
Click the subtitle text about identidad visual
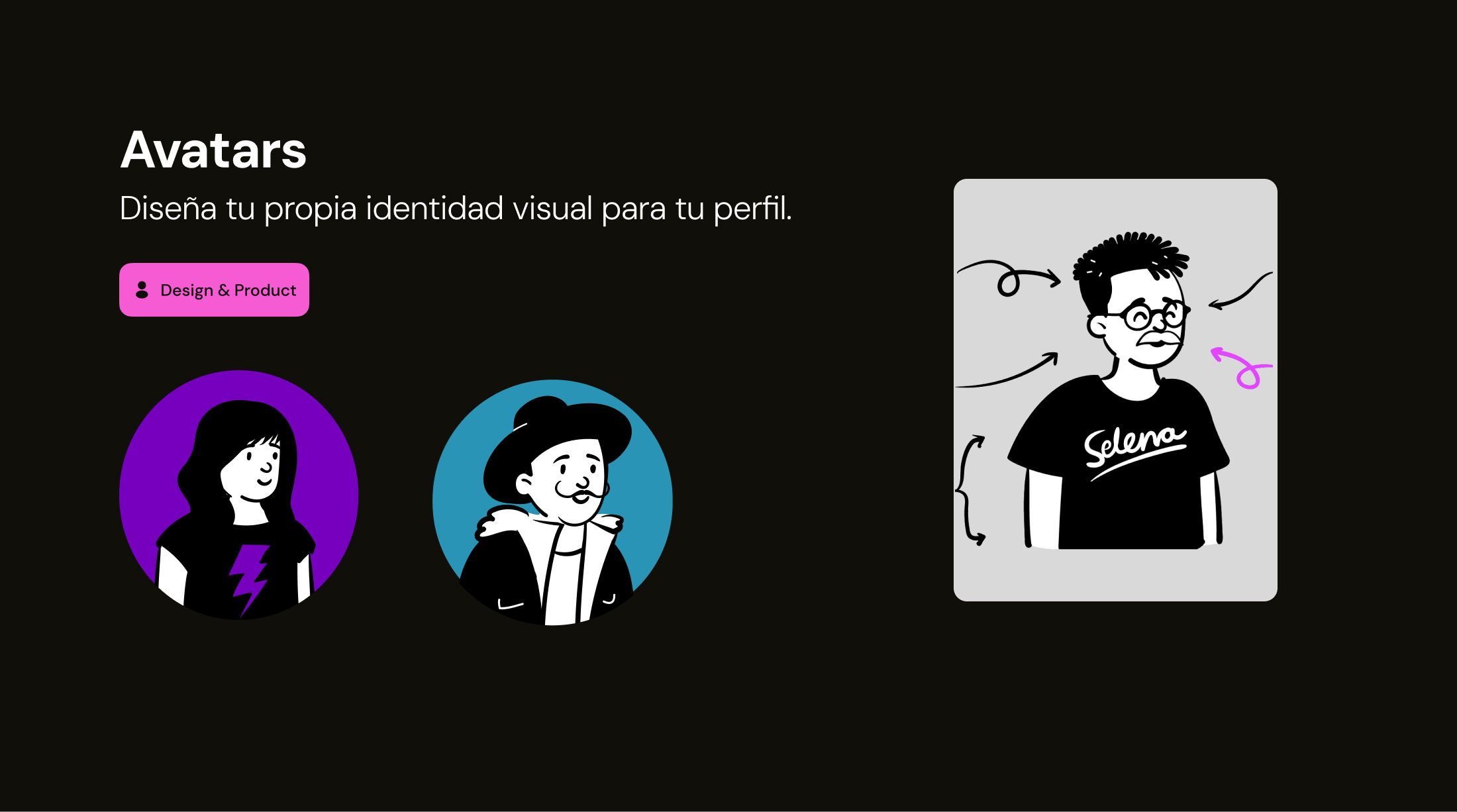pos(456,209)
